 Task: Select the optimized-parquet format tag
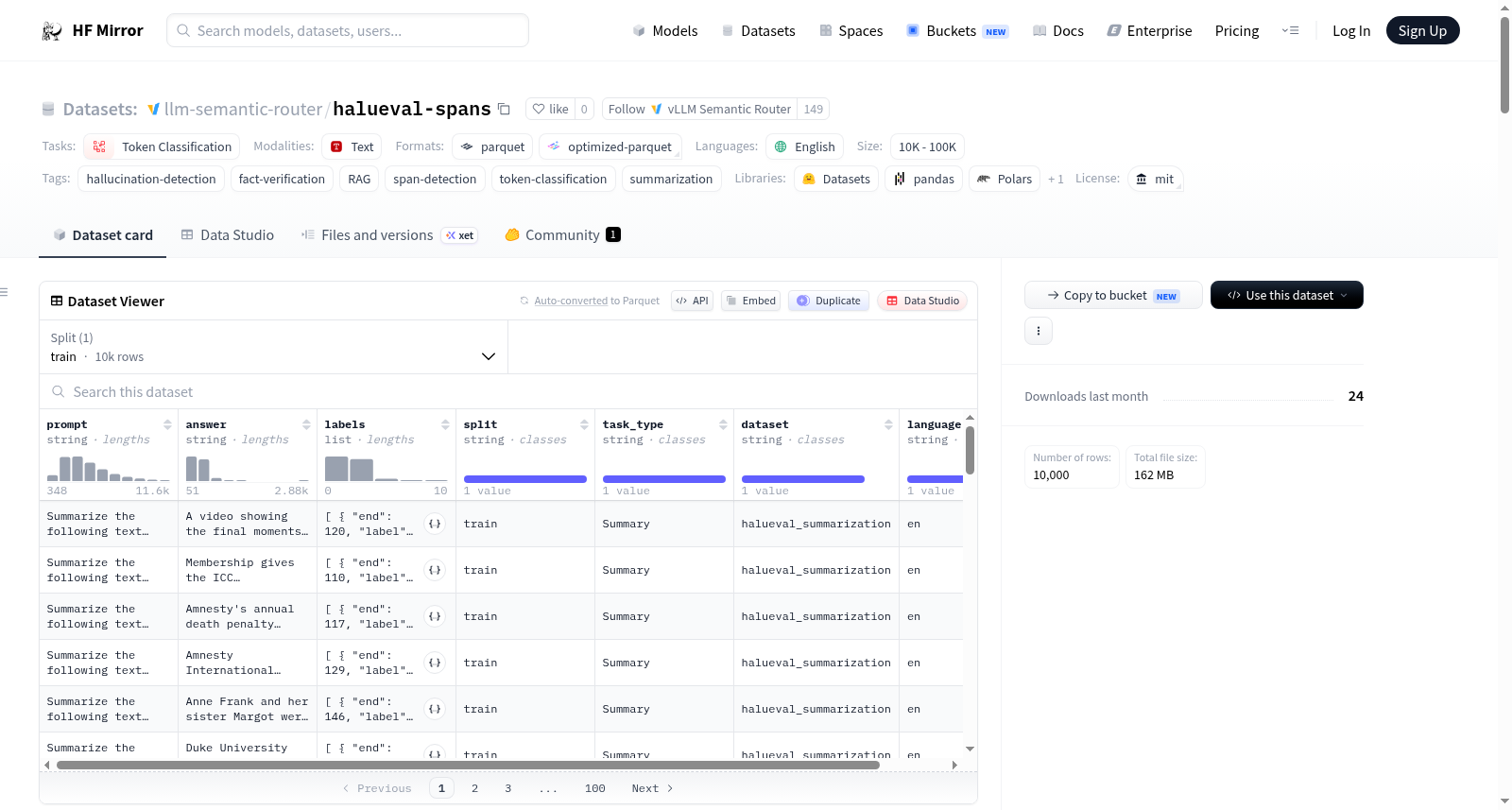tap(610, 146)
